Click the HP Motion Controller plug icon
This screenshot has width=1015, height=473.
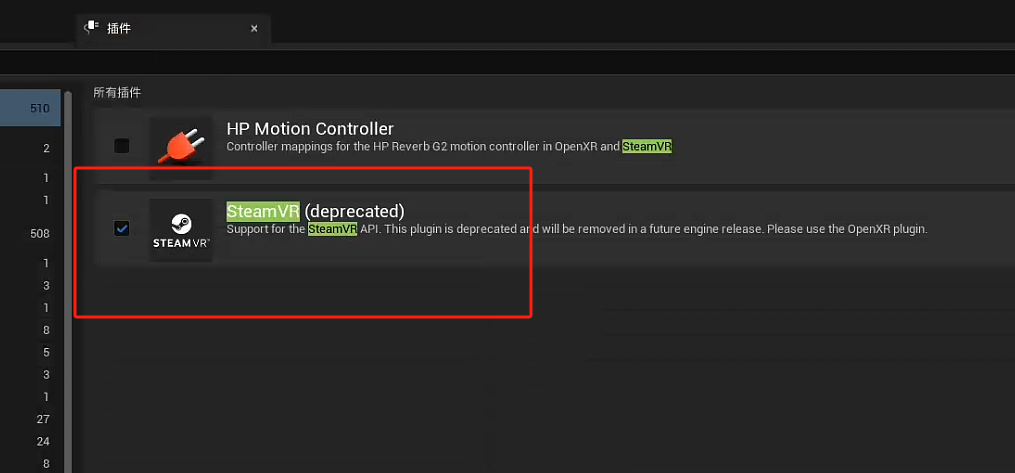(x=181, y=148)
